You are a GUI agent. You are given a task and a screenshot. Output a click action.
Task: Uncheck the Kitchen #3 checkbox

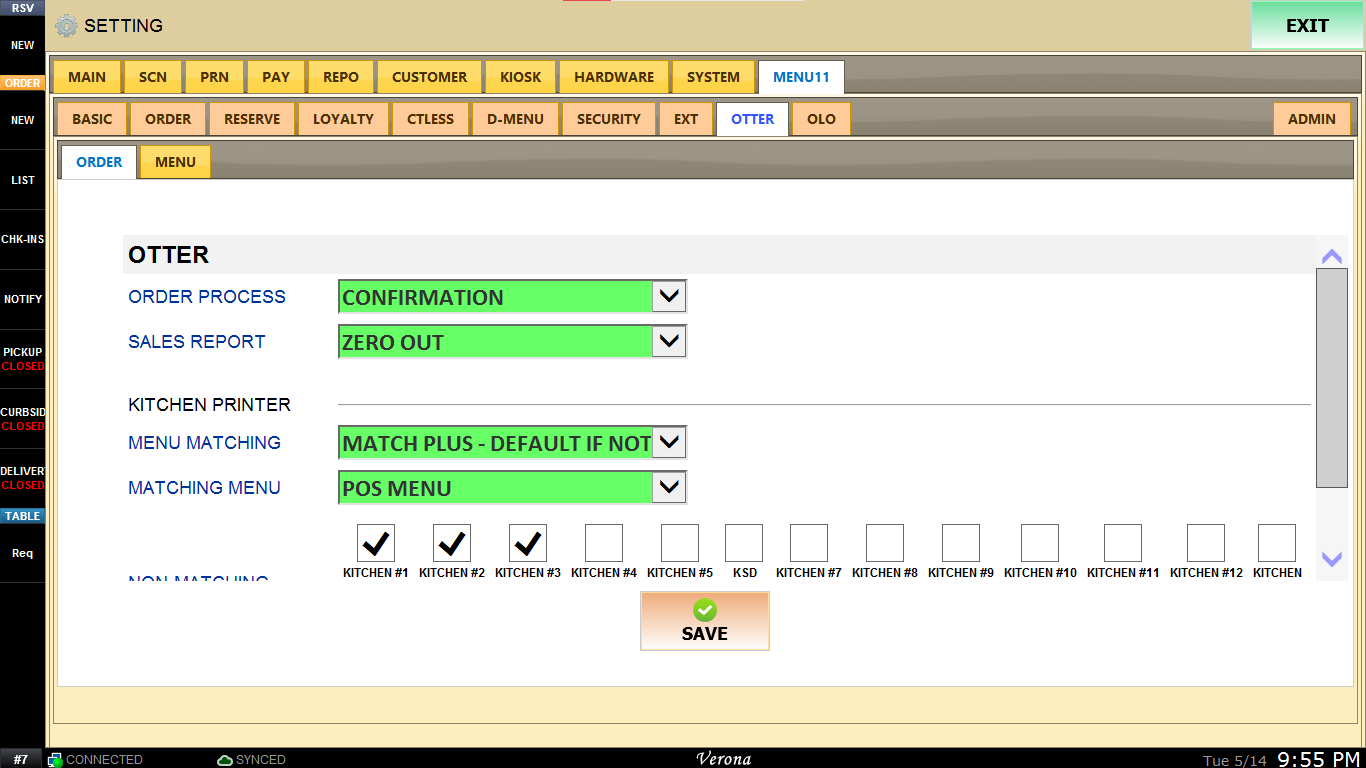(528, 543)
